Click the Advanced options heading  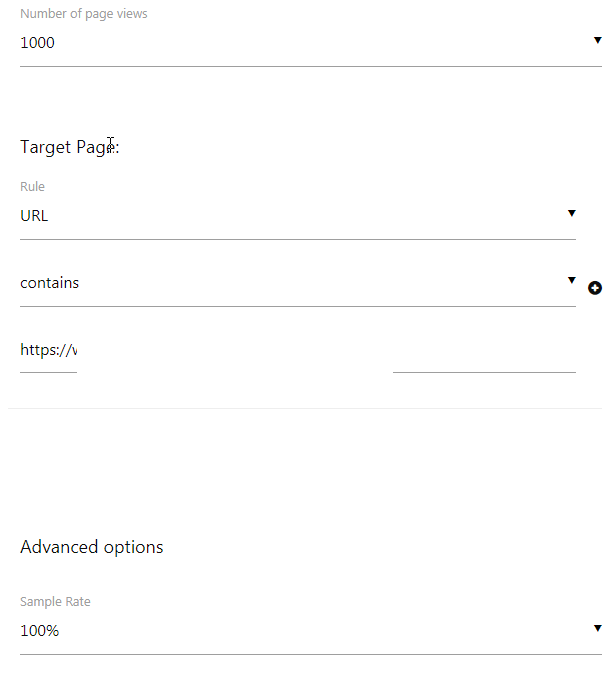[92, 547]
